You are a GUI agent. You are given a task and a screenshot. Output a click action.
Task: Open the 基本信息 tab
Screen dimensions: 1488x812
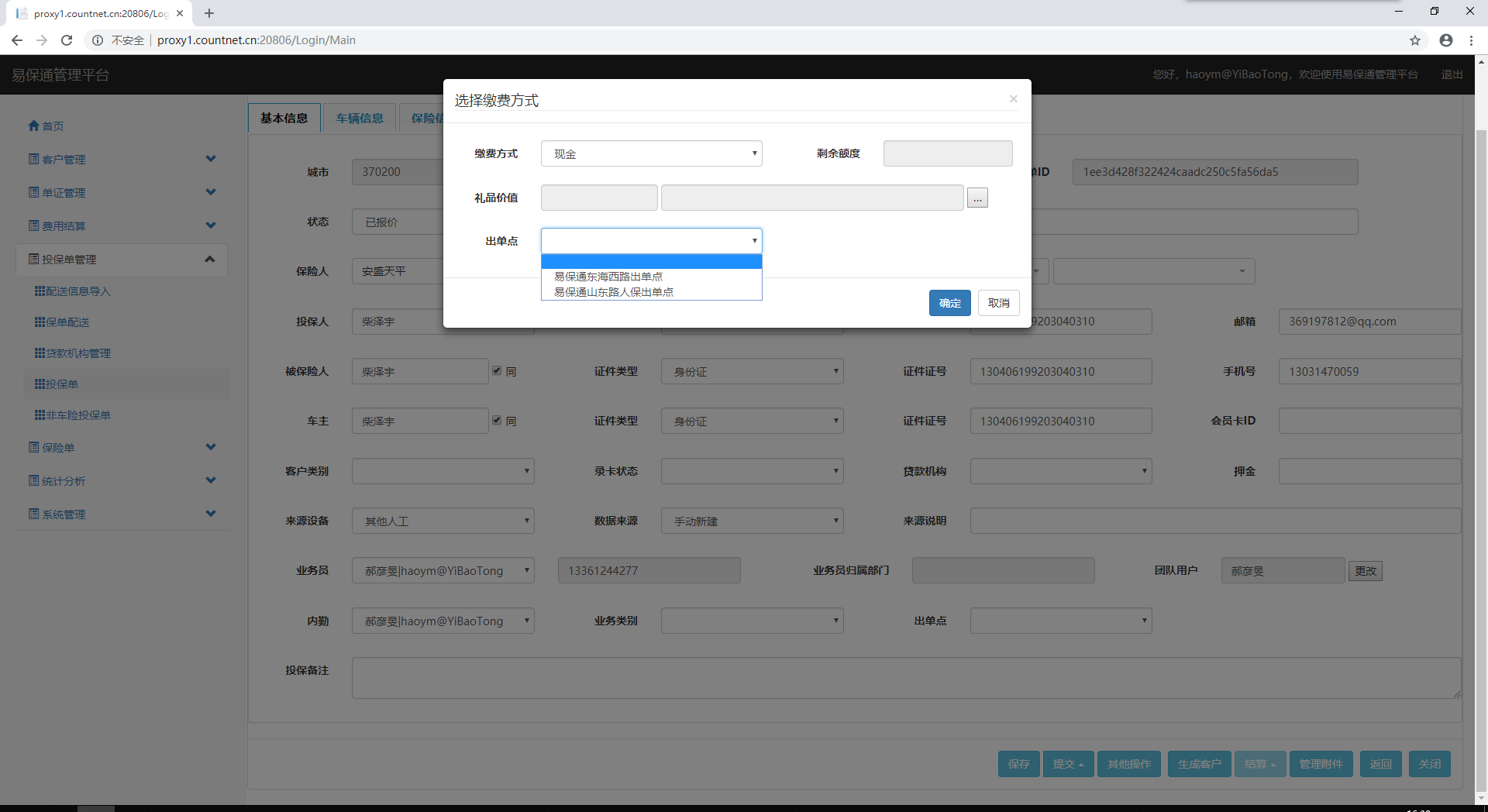tap(284, 118)
